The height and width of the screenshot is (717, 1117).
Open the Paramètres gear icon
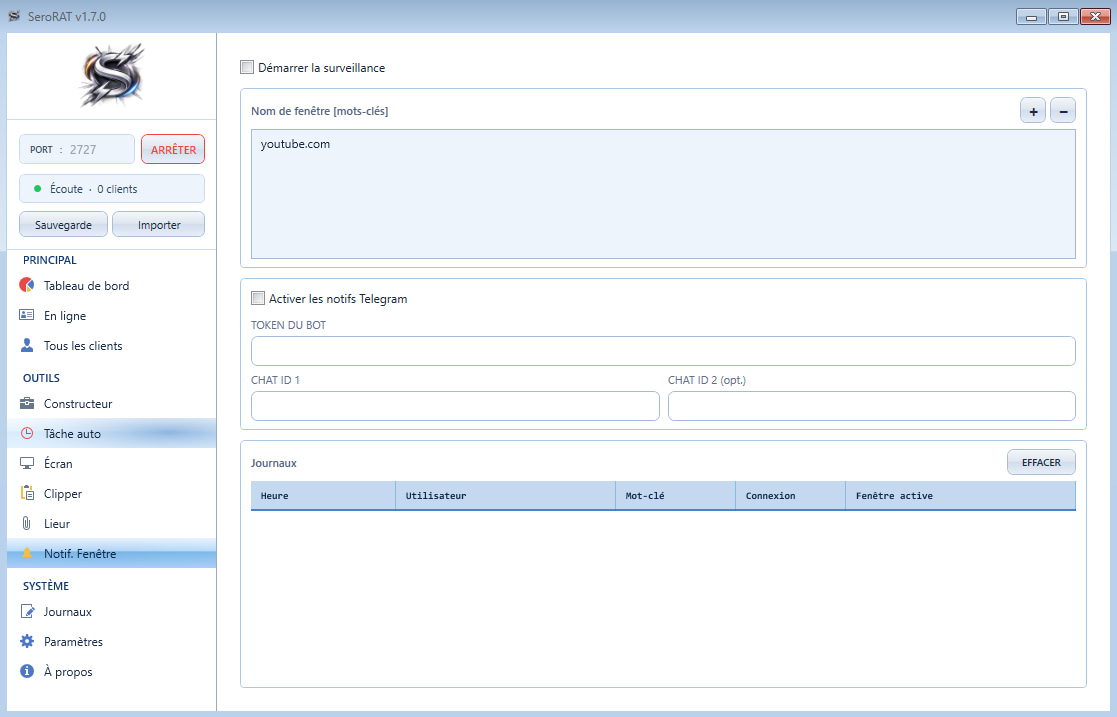click(x=27, y=641)
